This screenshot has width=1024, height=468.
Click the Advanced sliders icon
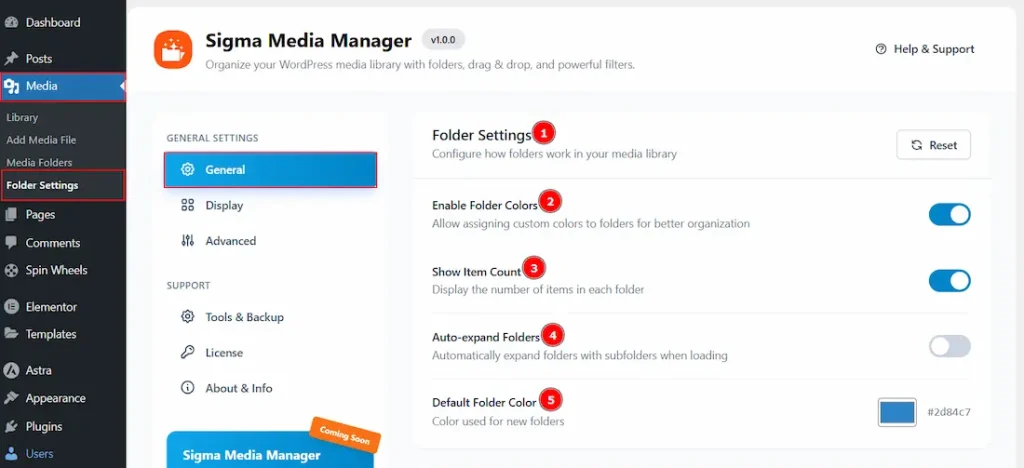click(188, 241)
